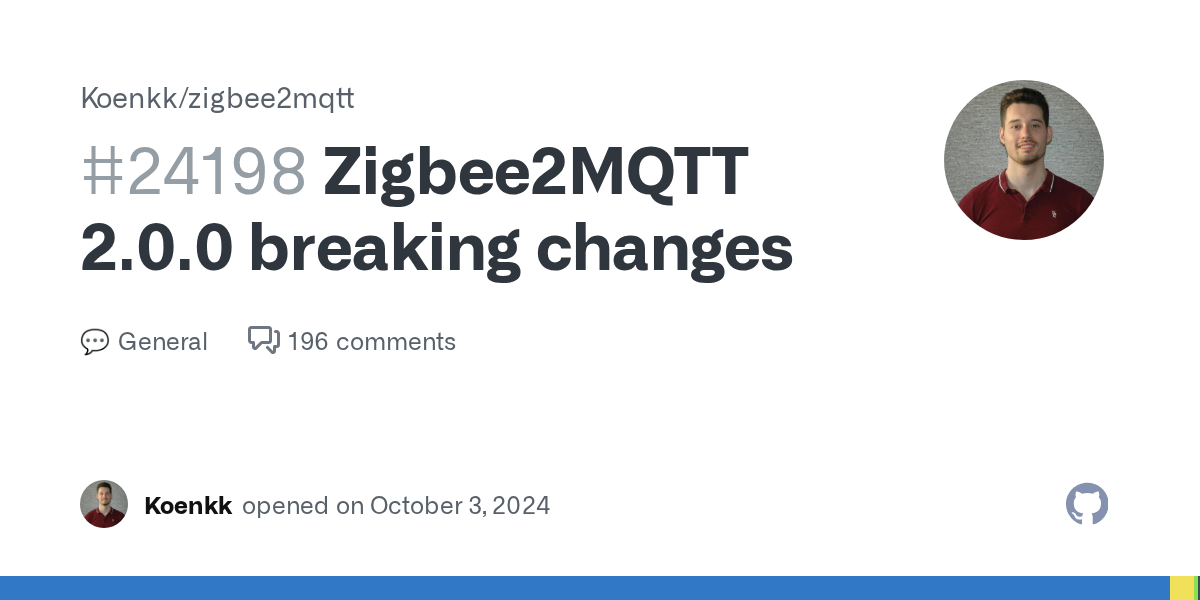Click the GitHub Octocat logo
This screenshot has width=1200, height=600.
[1087, 504]
